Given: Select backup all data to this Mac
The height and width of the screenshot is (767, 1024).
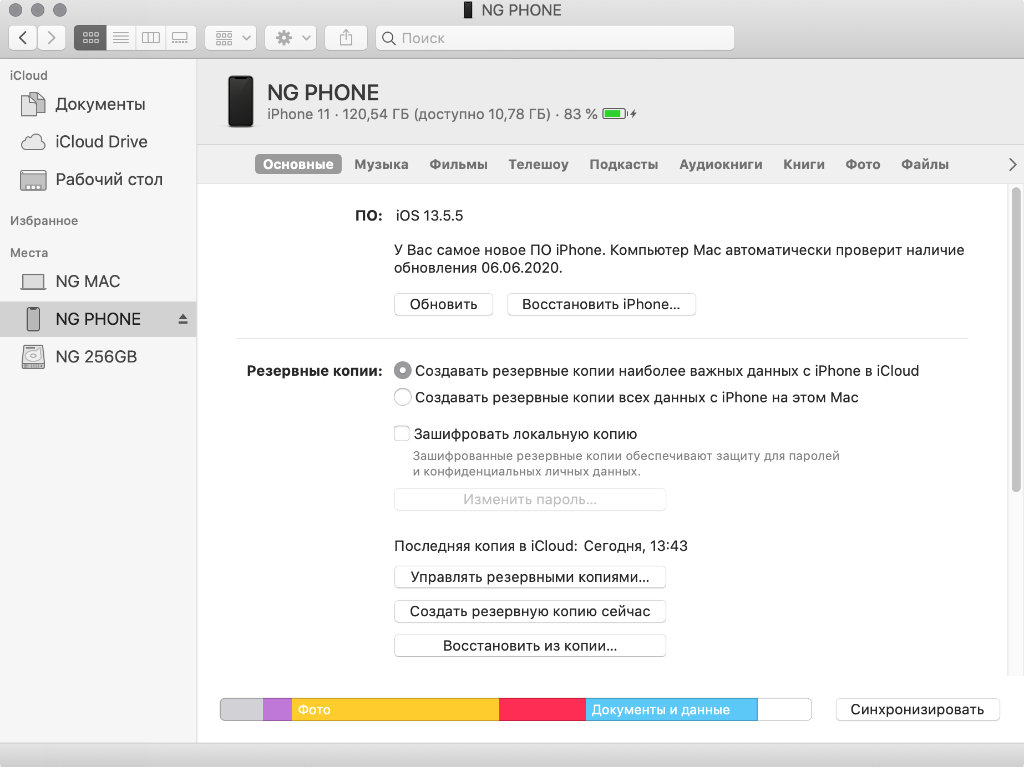Looking at the screenshot, I should click(403, 397).
